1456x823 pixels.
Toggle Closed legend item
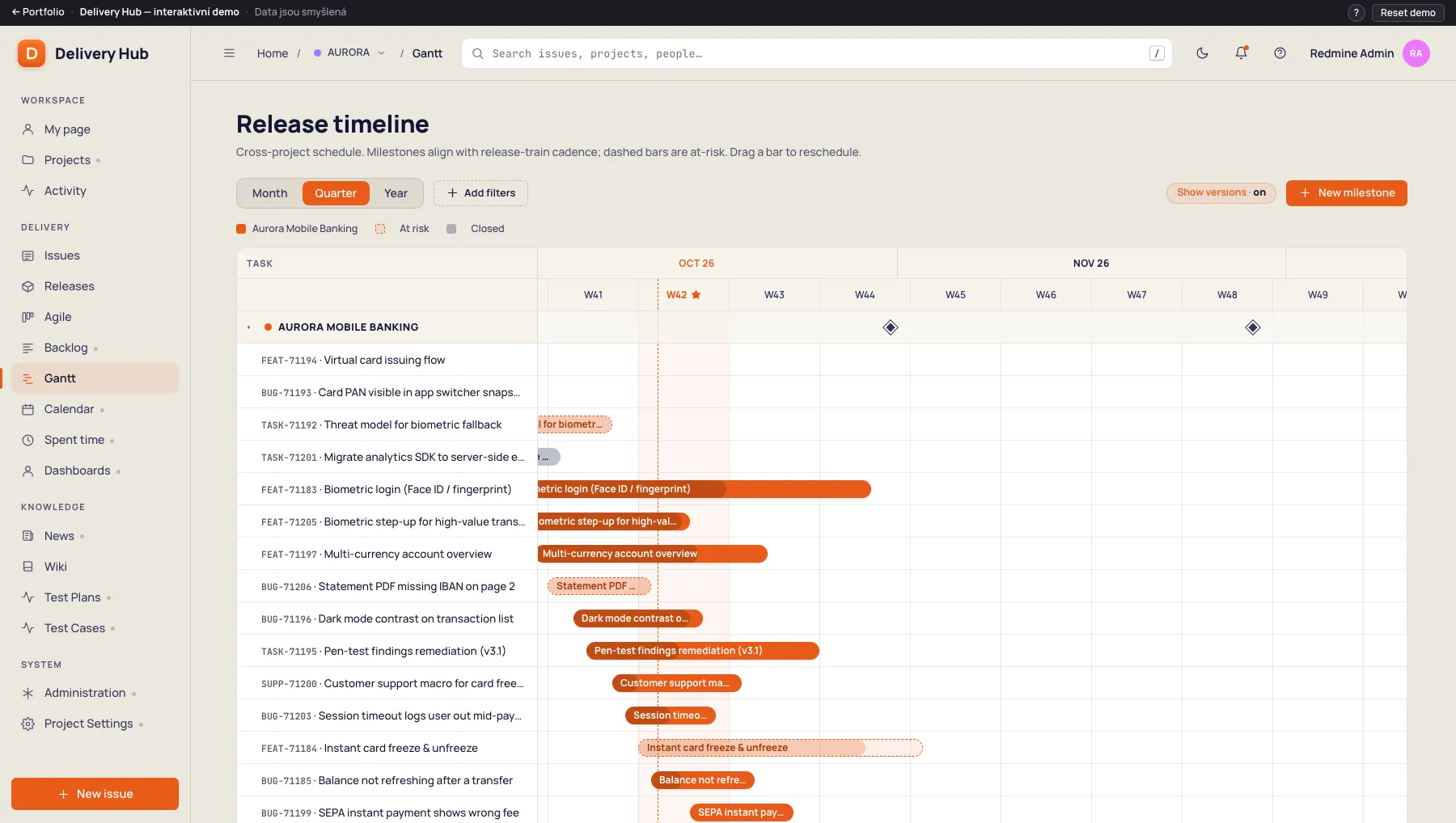(x=476, y=229)
